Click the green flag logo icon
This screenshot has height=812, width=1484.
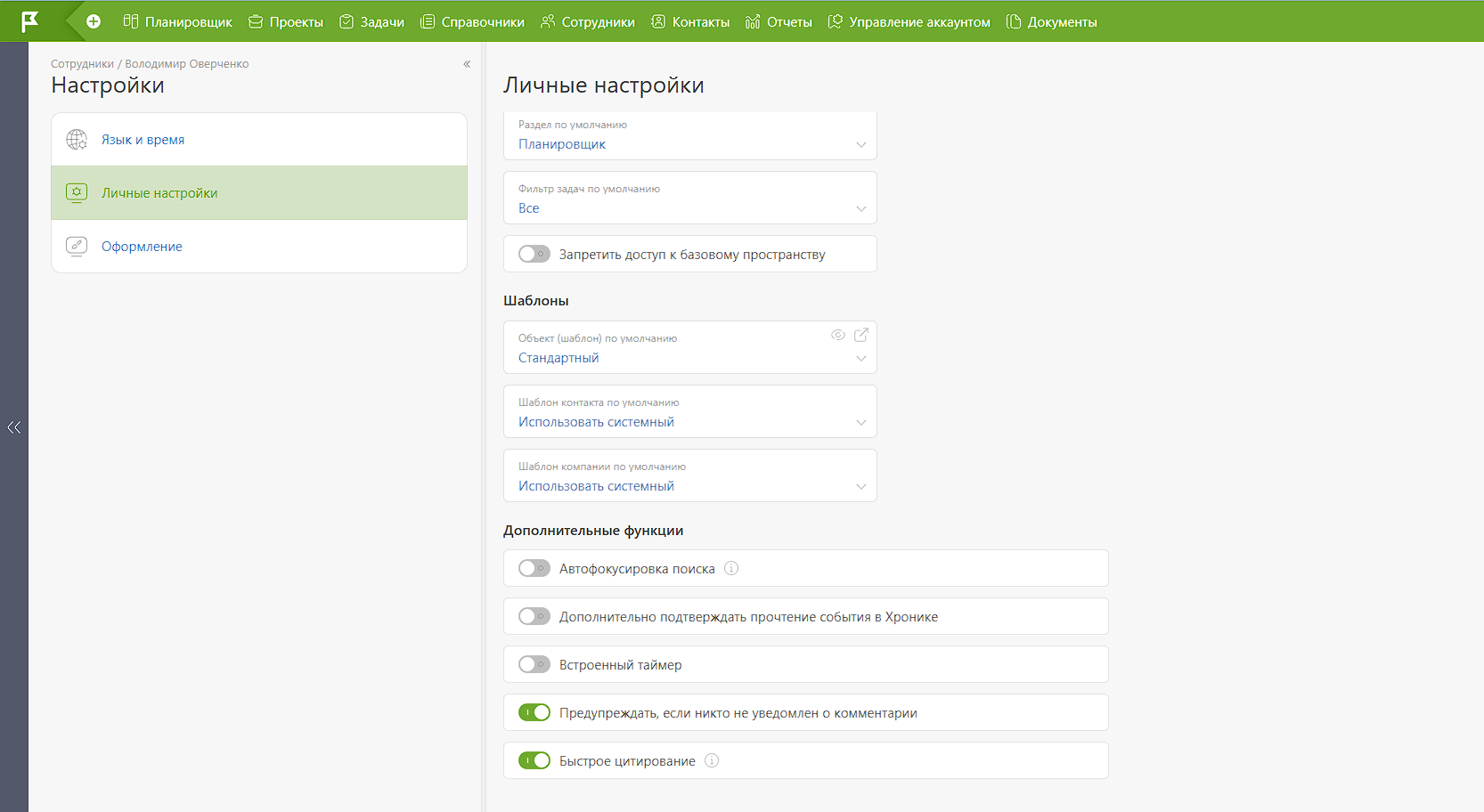(30, 21)
